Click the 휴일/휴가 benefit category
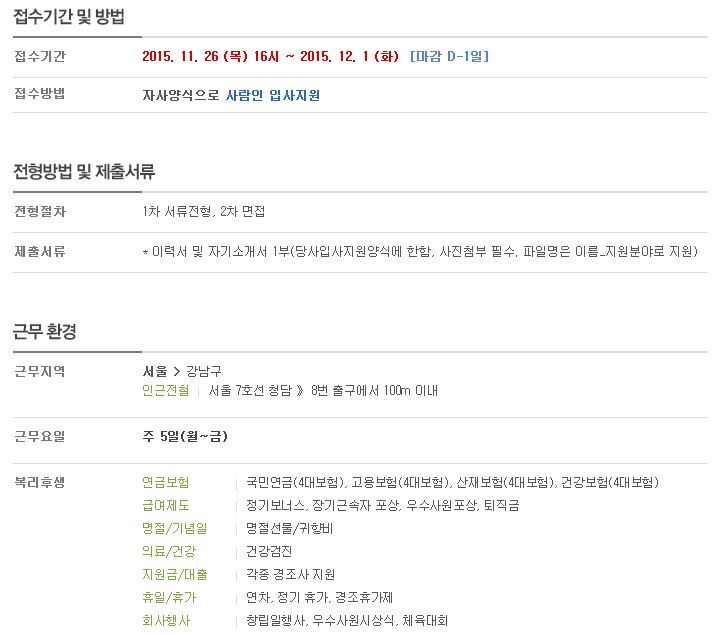The image size is (714, 635). [169, 598]
